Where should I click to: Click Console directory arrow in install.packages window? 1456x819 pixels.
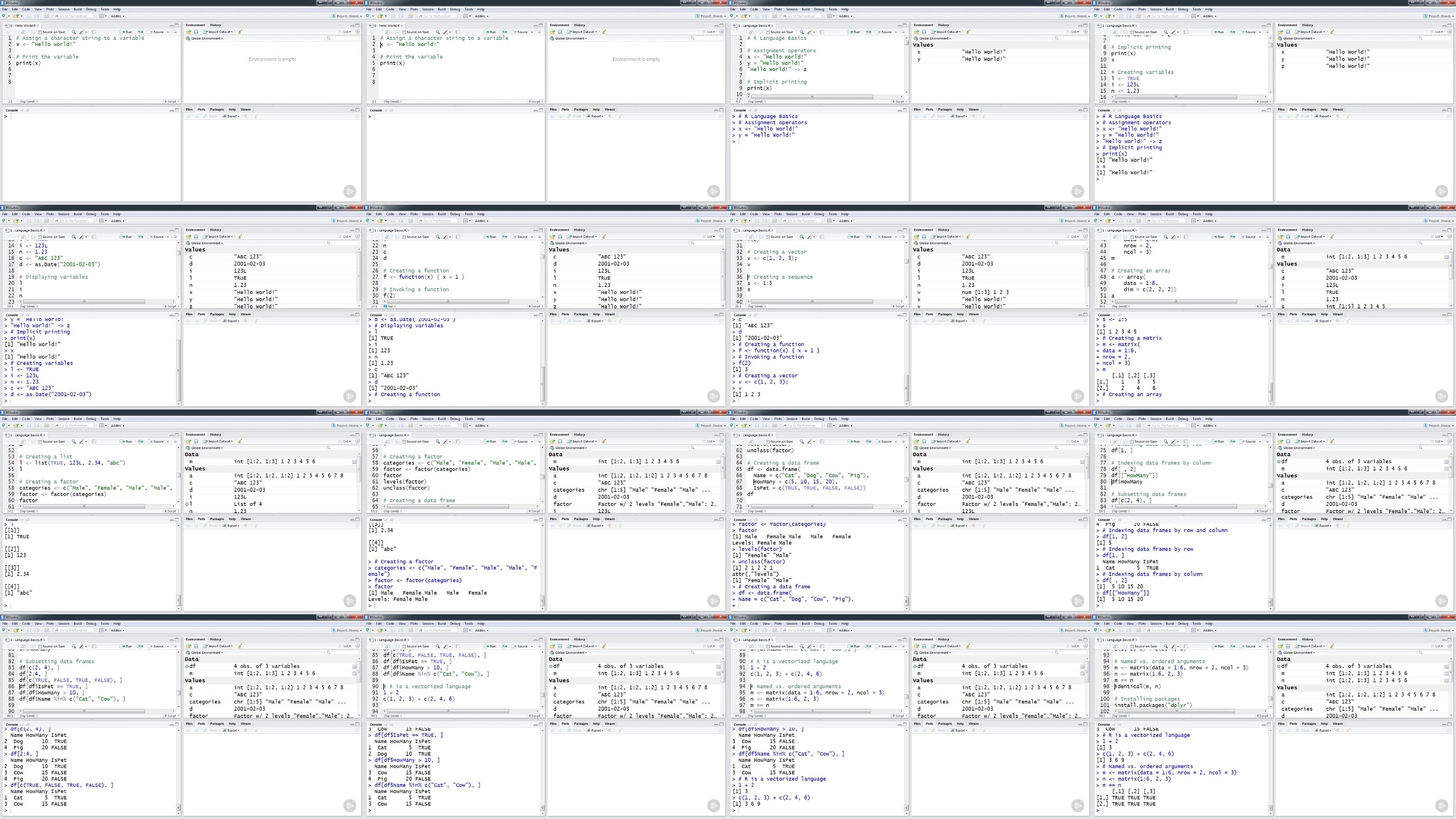tap(1120, 725)
